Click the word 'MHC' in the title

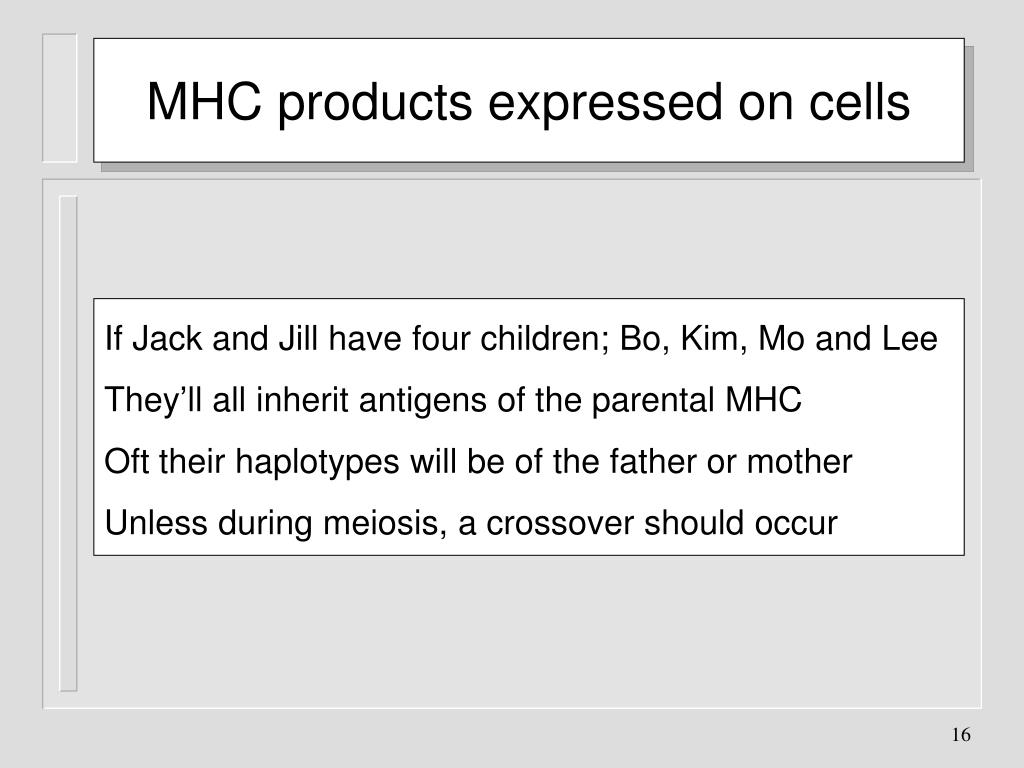[x=204, y=101]
